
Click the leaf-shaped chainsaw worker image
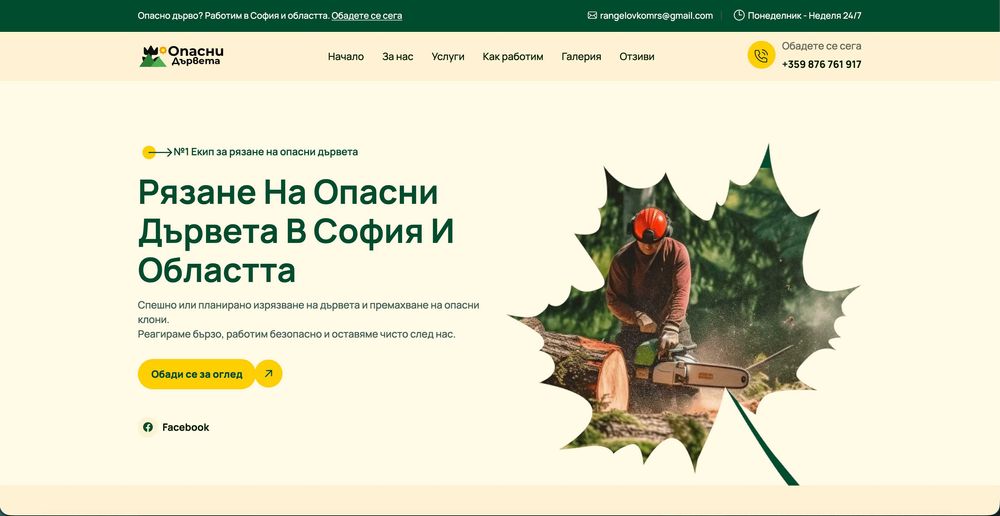click(x=682, y=316)
